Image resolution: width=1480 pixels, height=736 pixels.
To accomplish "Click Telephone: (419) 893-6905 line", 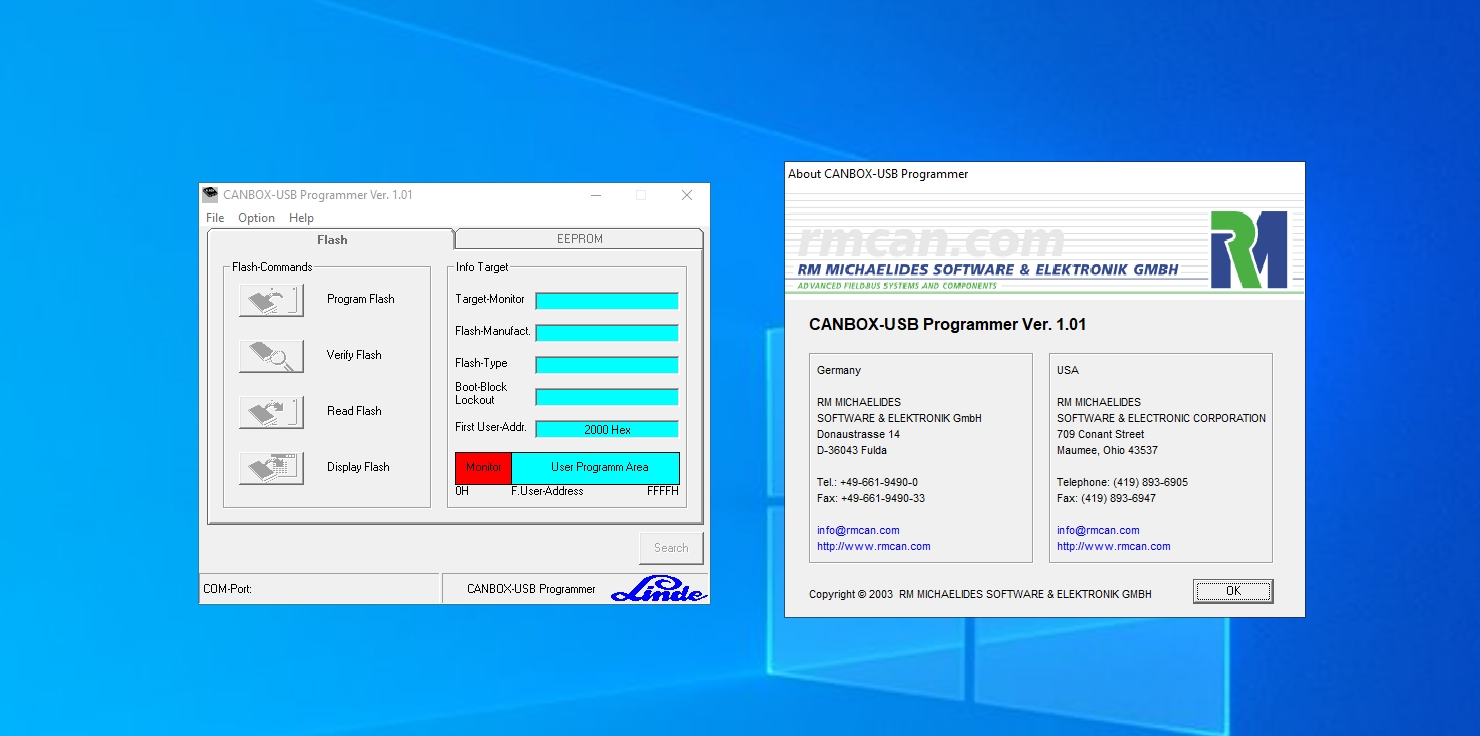I will coord(1122,482).
